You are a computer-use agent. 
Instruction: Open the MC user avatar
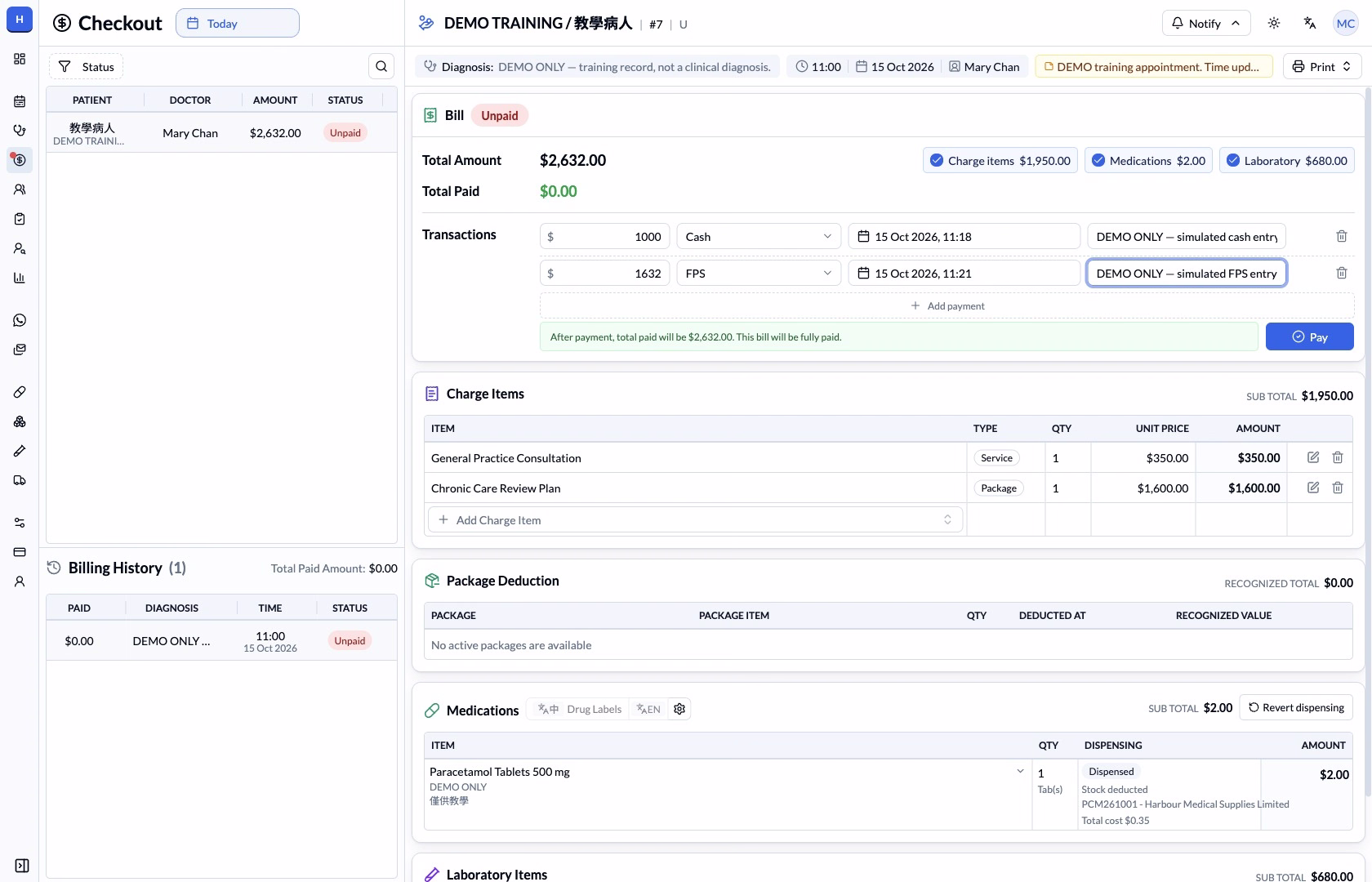click(1346, 23)
